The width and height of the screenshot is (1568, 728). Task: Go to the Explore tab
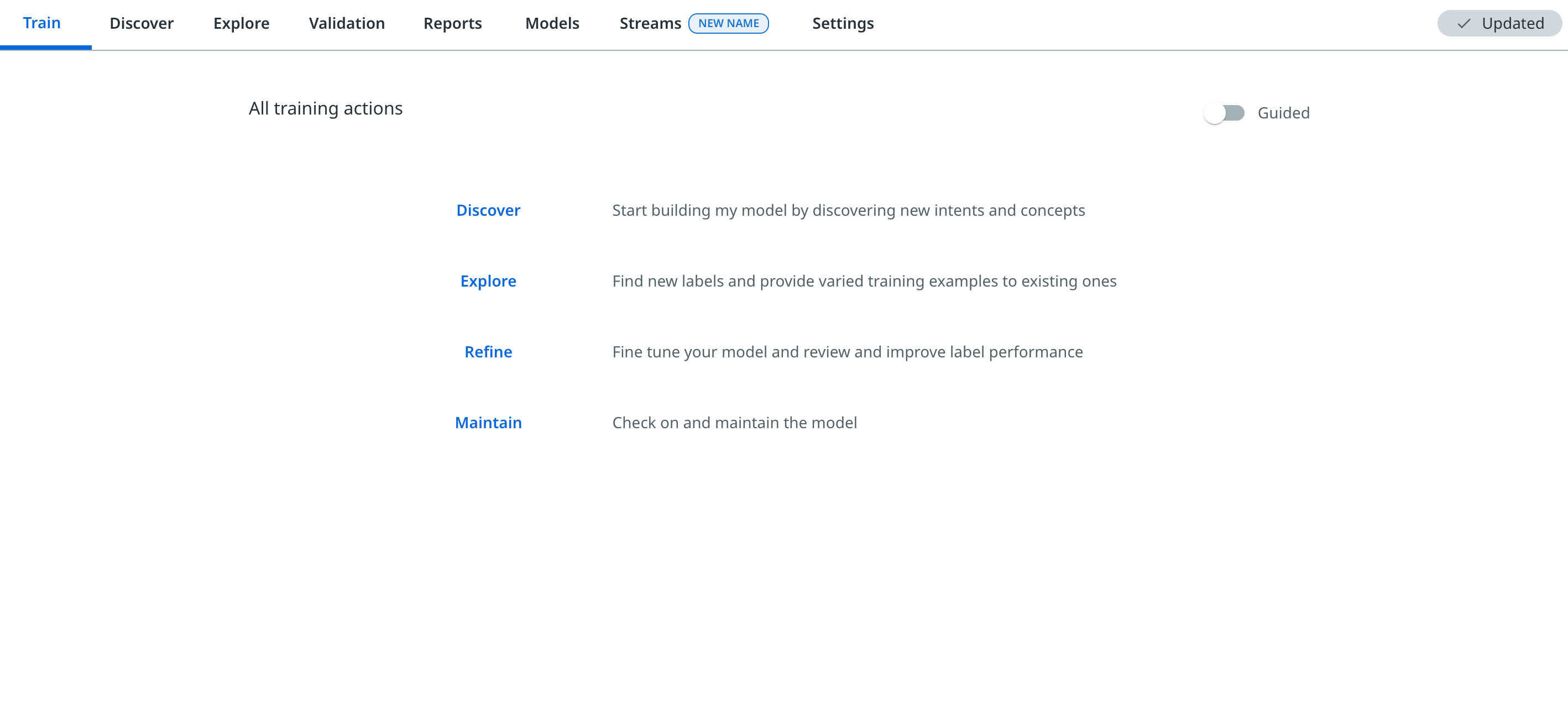(x=241, y=24)
